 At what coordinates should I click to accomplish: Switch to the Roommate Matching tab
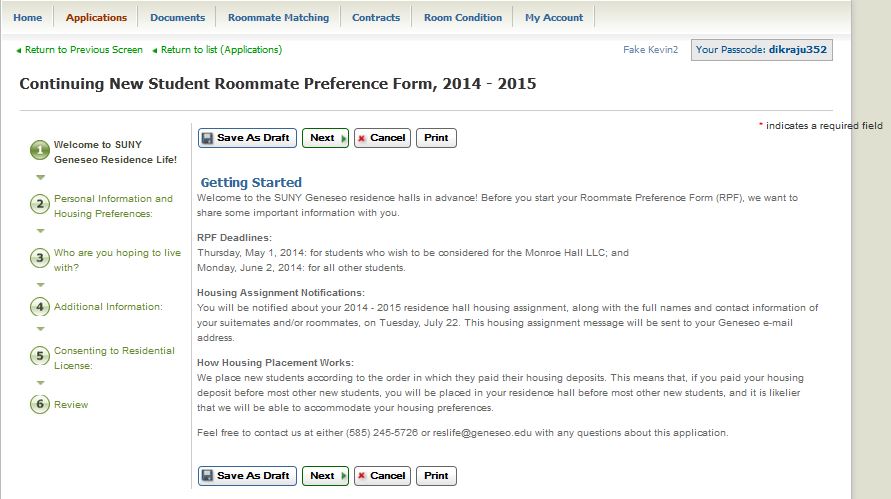point(278,17)
